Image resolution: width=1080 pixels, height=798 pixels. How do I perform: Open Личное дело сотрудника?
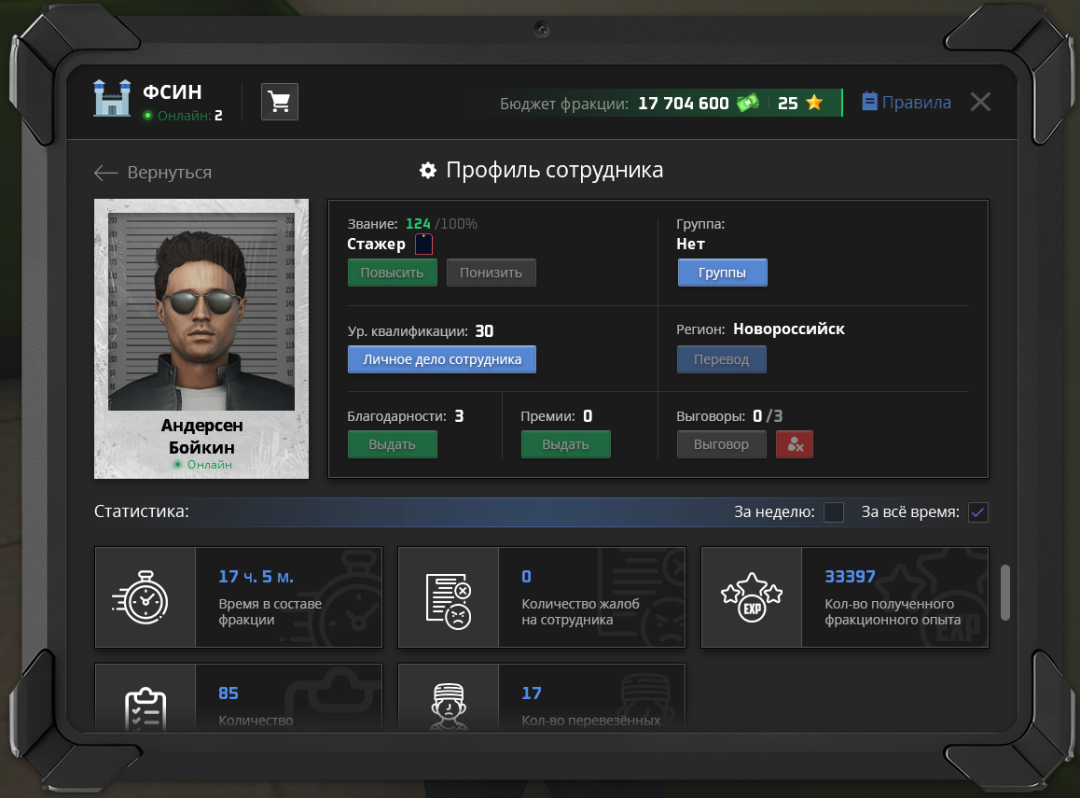[442, 359]
